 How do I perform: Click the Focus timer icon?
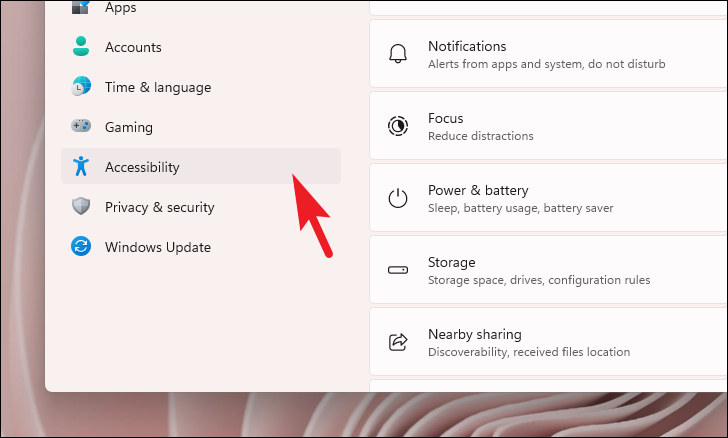(398, 126)
